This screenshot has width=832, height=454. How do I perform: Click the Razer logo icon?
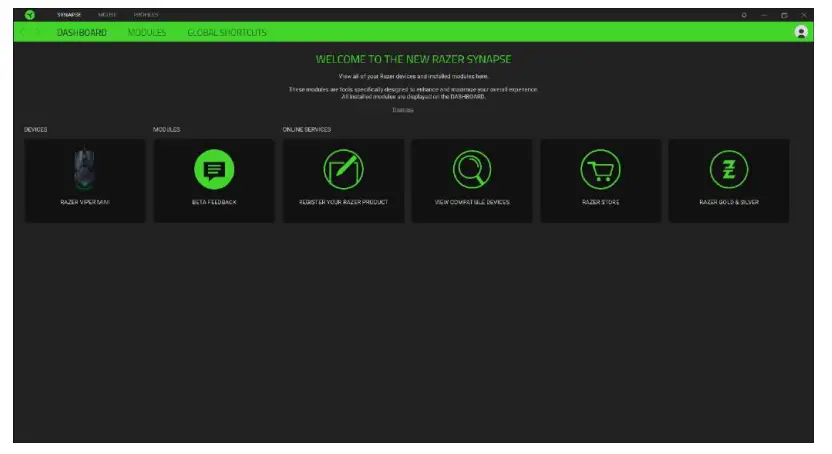[30, 15]
